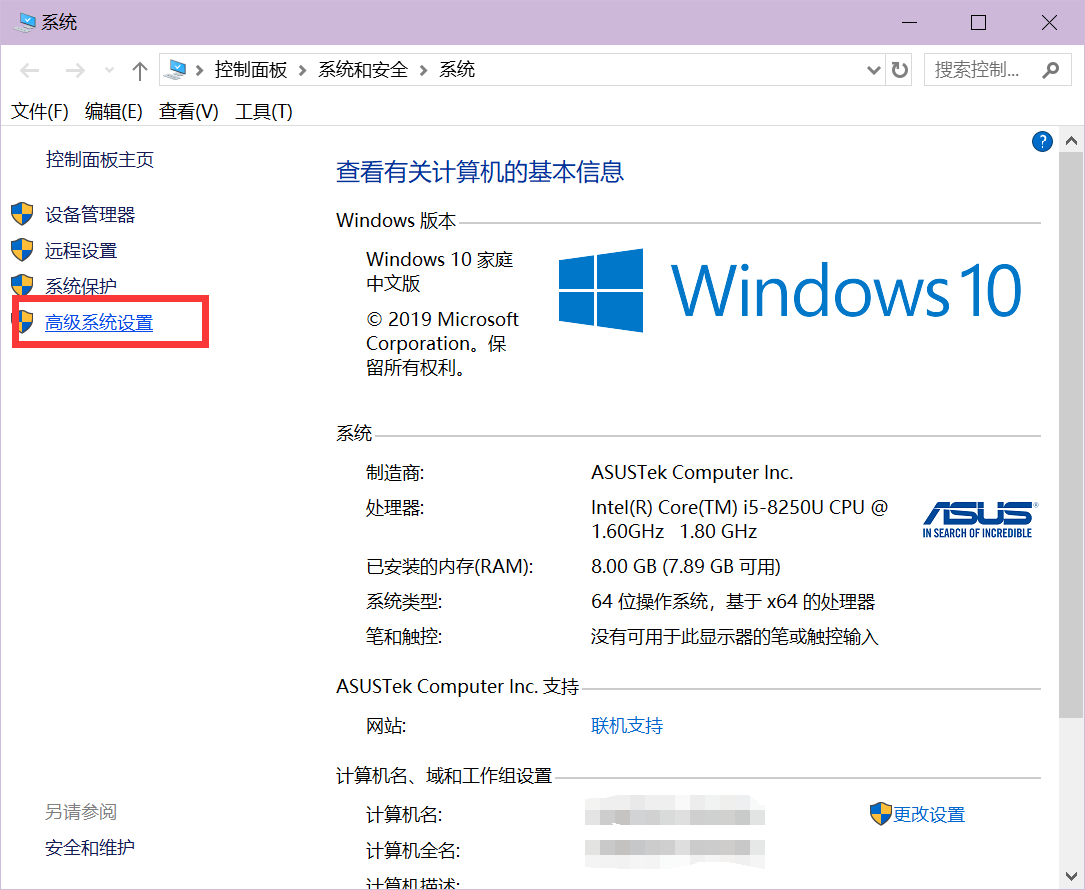Open the 文件(F) menu

39,111
